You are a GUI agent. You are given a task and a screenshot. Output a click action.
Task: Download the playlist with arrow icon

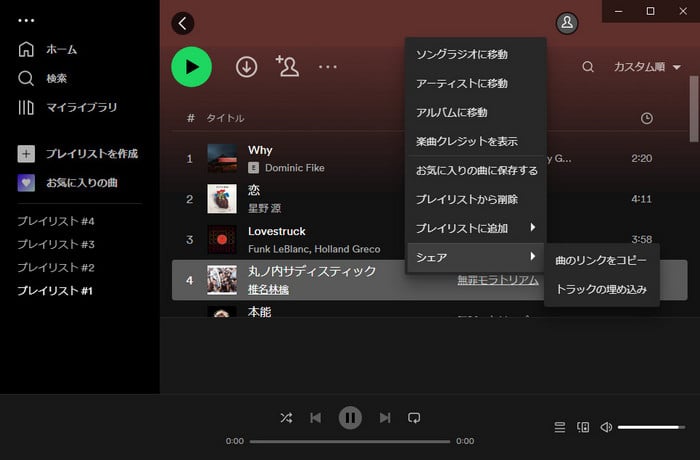click(x=246, y=67)
